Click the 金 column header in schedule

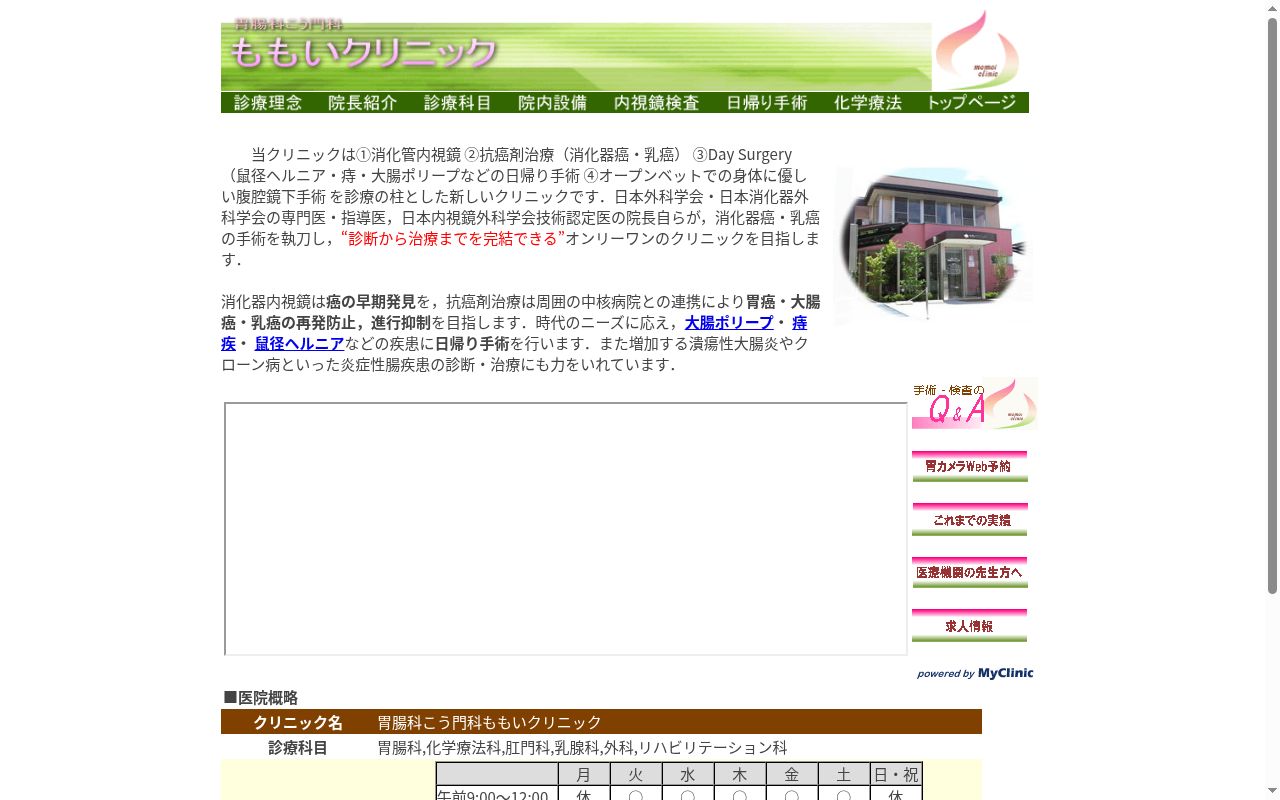792,774
